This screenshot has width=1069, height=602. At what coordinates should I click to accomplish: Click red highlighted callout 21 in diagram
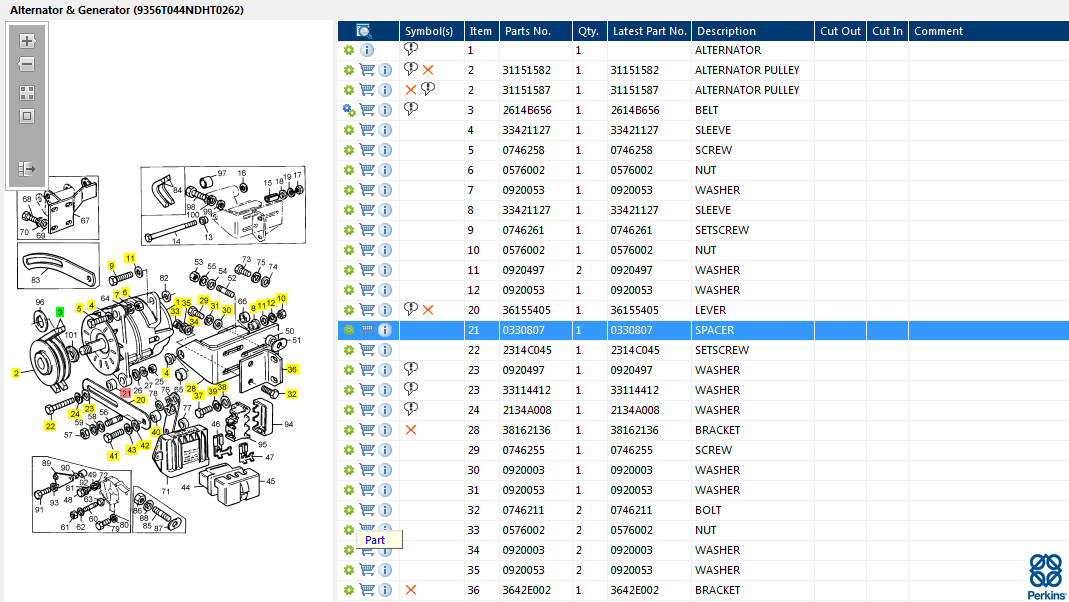coord(126,393)
